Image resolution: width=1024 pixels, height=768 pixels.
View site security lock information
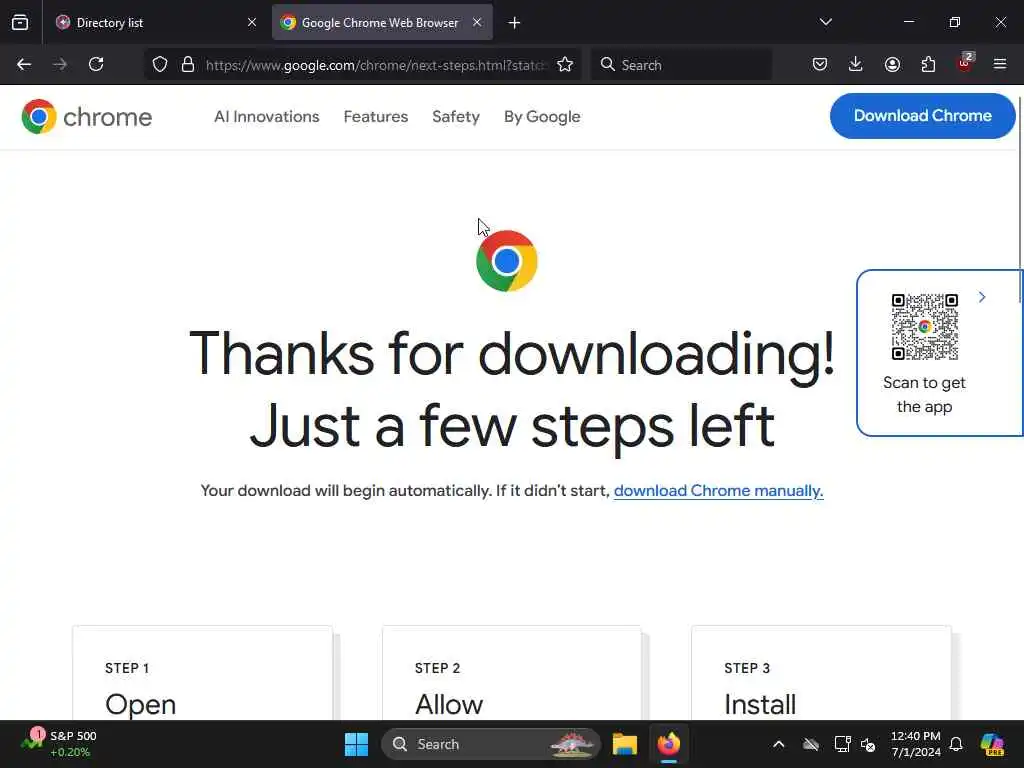coord(188,64)
